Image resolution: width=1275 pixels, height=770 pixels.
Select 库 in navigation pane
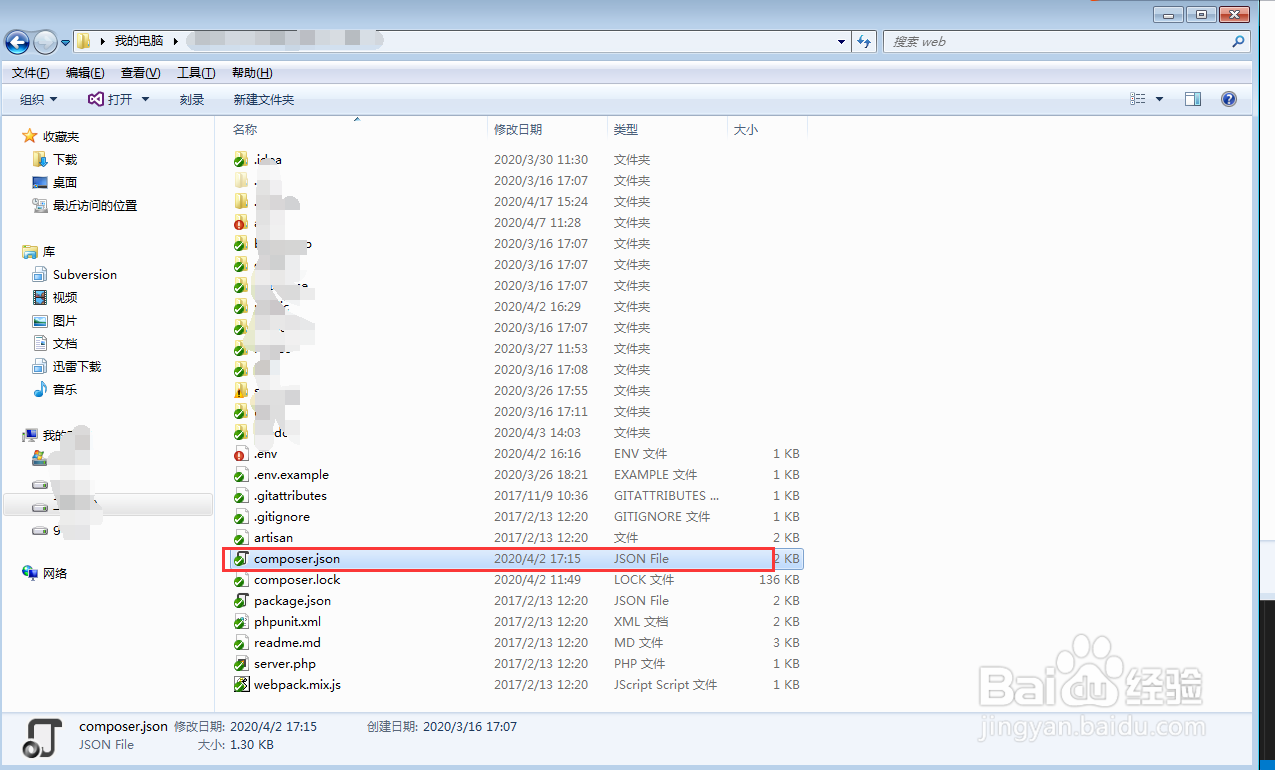[49, 252]
